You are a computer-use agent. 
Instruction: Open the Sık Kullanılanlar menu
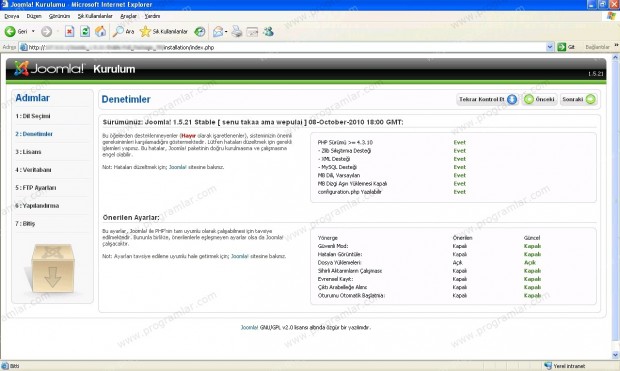click(x=95, y=16)
